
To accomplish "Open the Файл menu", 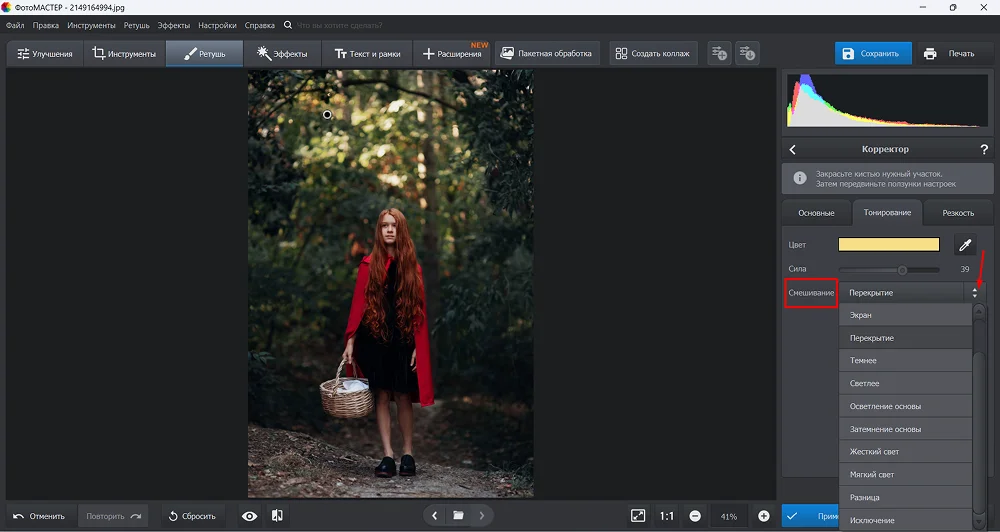I will click(15, 26).
